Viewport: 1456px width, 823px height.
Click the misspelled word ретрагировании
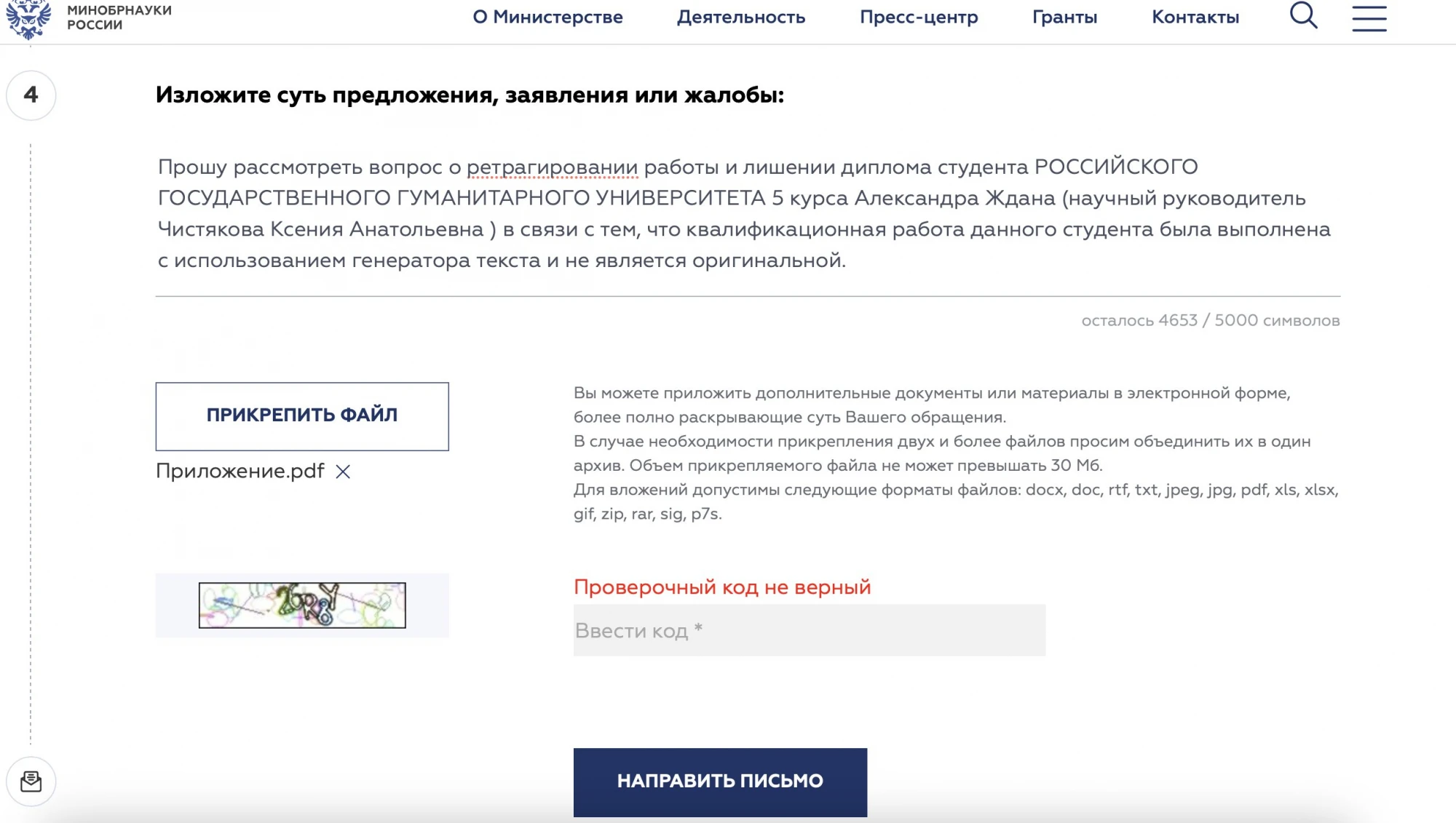click(x=552, y=167)
